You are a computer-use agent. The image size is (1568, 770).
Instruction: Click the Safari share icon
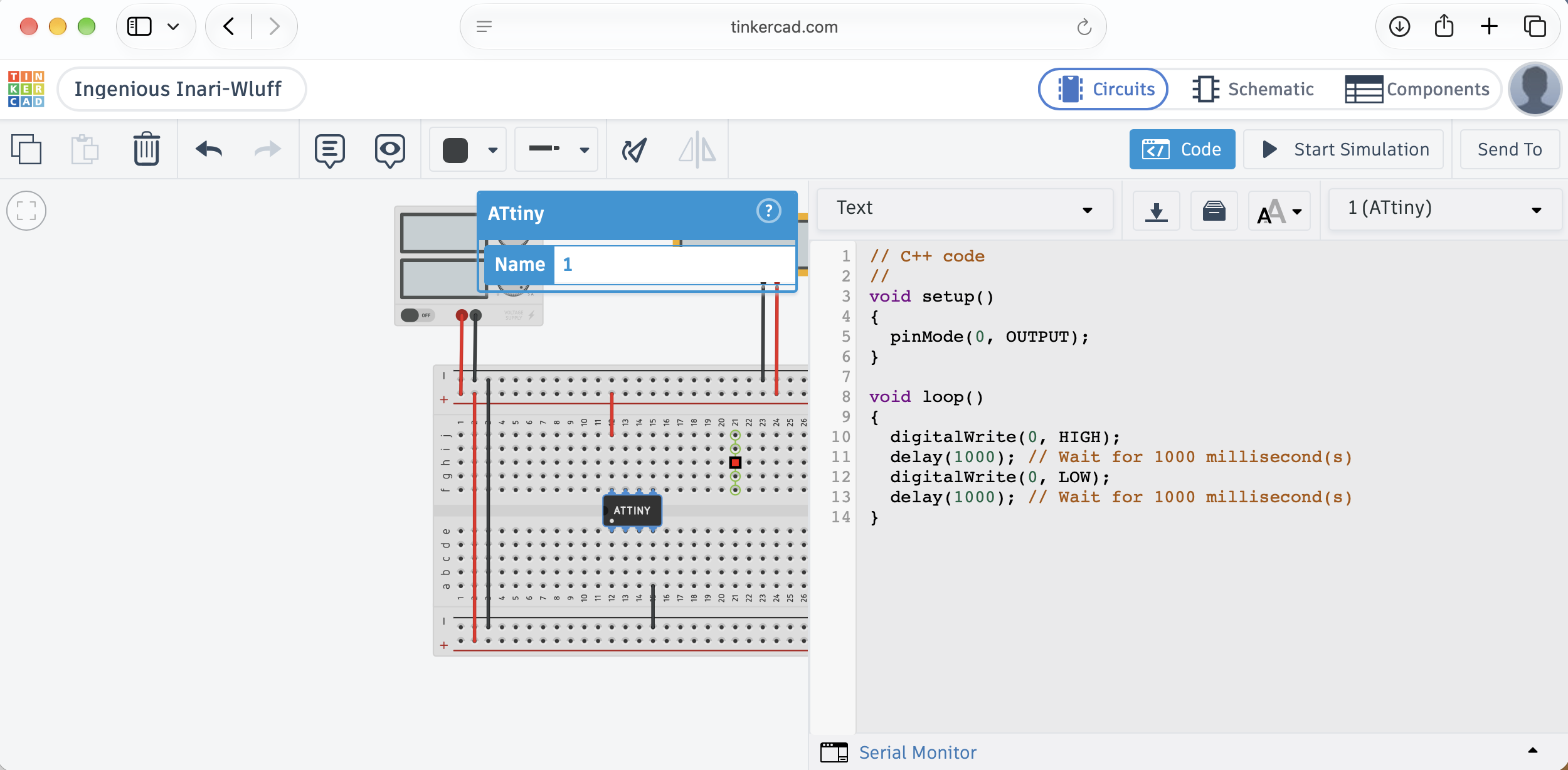[1444, 26]
